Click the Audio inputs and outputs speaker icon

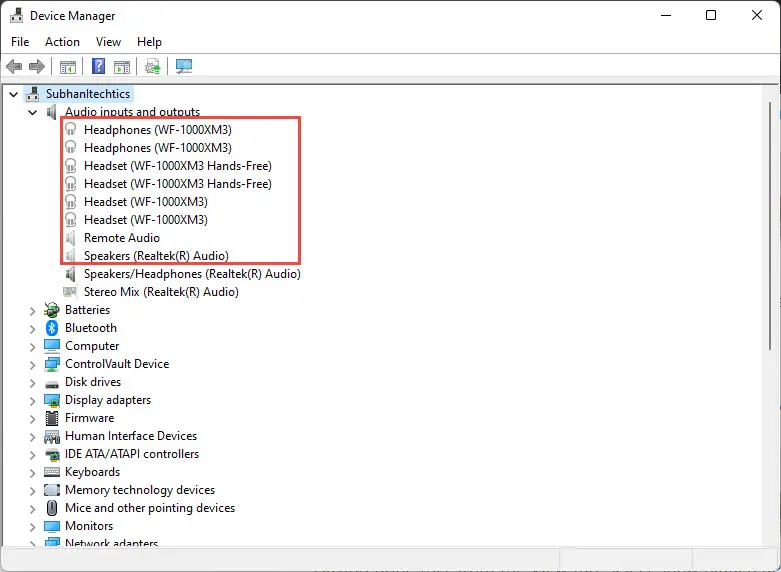pyautogui.click(x=51, y=112)
